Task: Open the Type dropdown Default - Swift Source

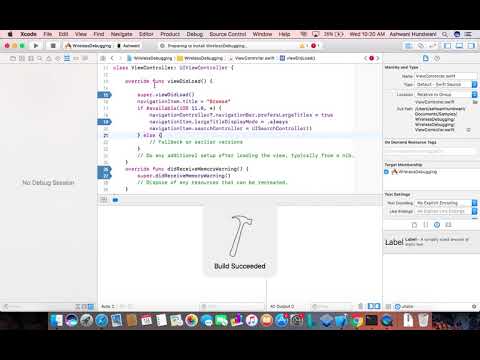Action: [x=446, y=85]
